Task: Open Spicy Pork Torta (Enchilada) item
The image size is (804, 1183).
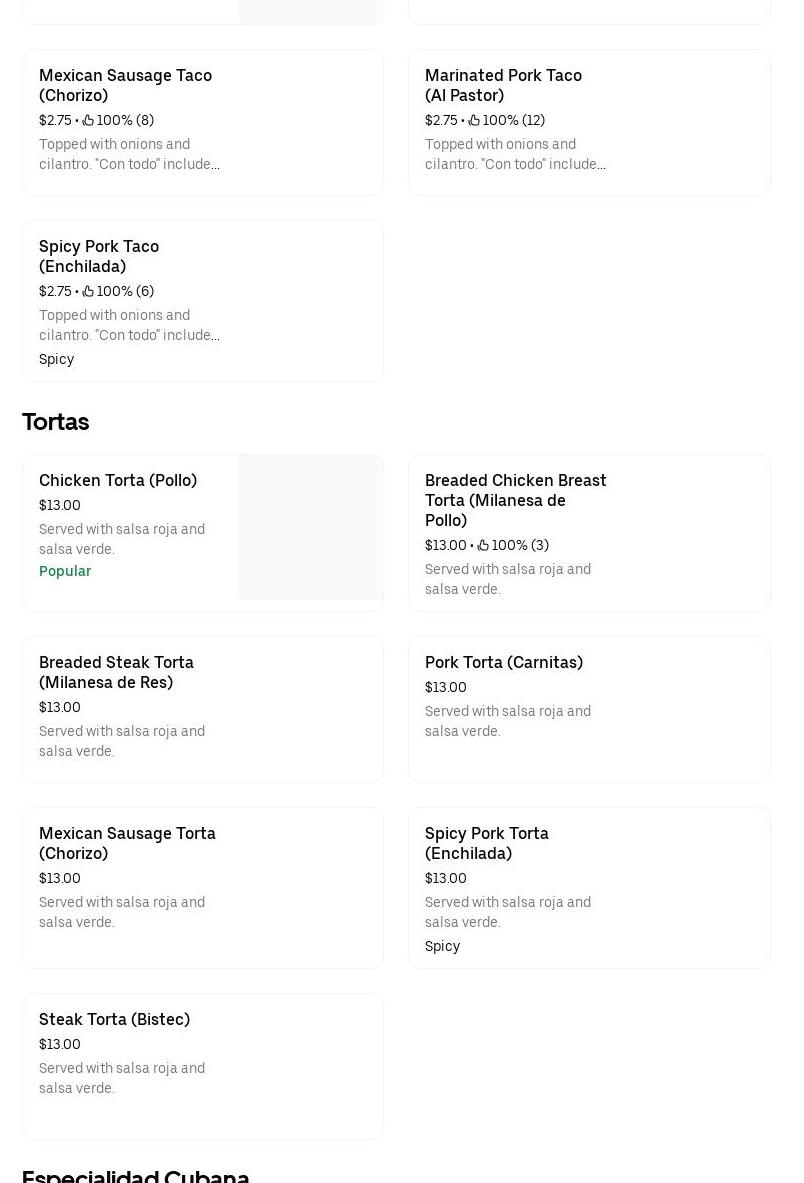Action: 486,843
